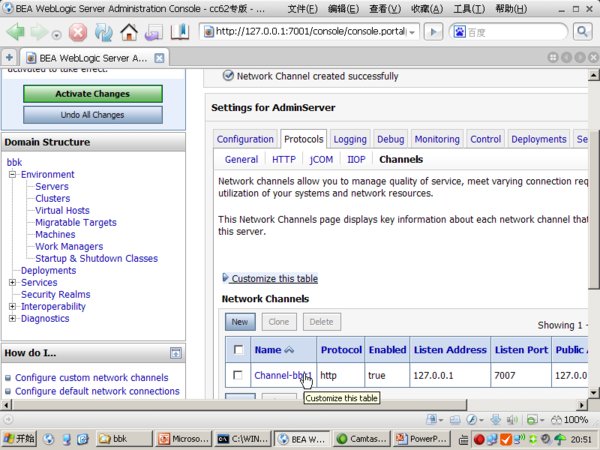This screenshot has height=450, width=600.
Task: Open Configure default network connections help link
Action: tap(97, 391)
